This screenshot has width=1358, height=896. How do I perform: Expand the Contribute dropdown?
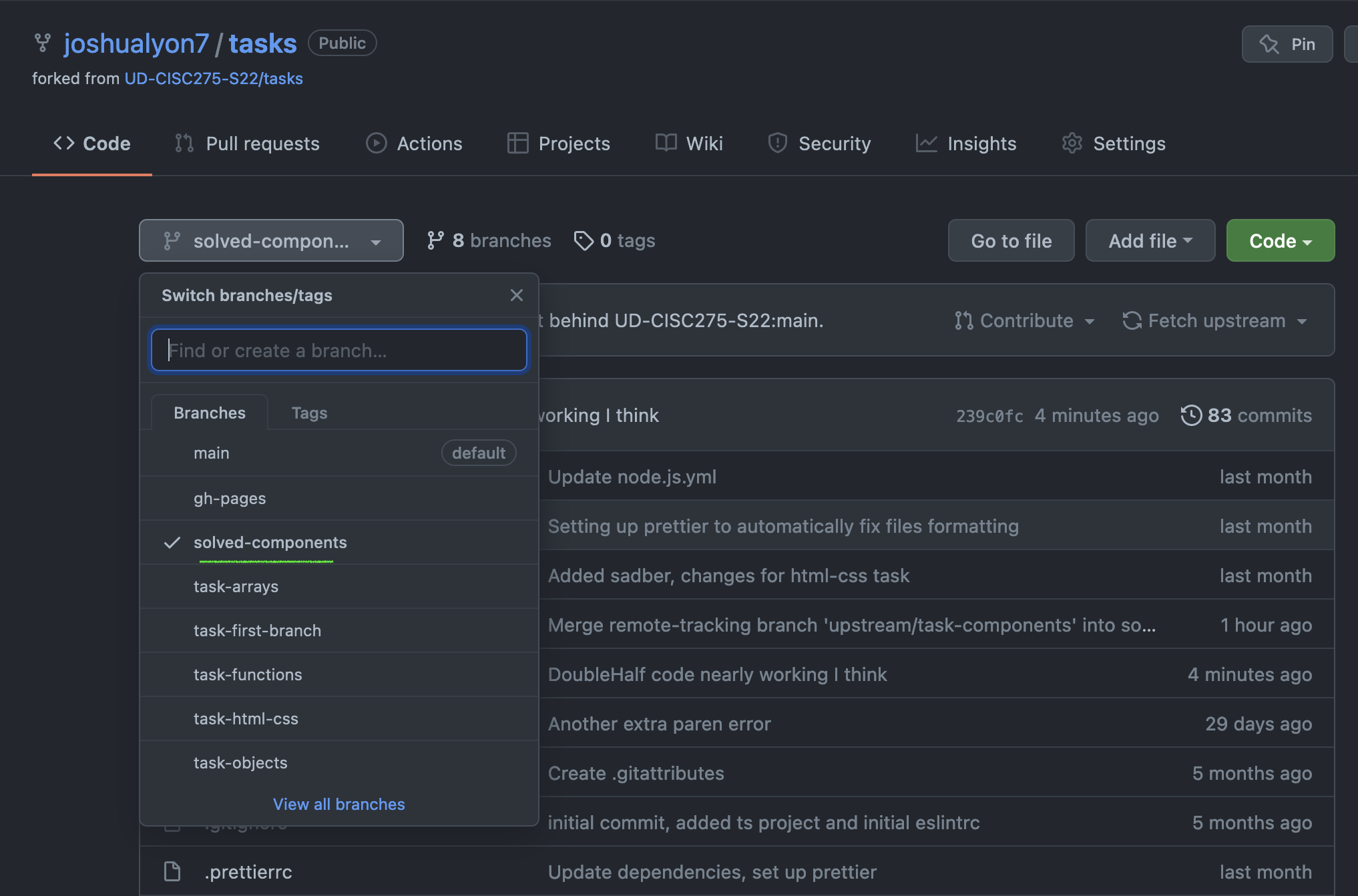coord(1025,320)
